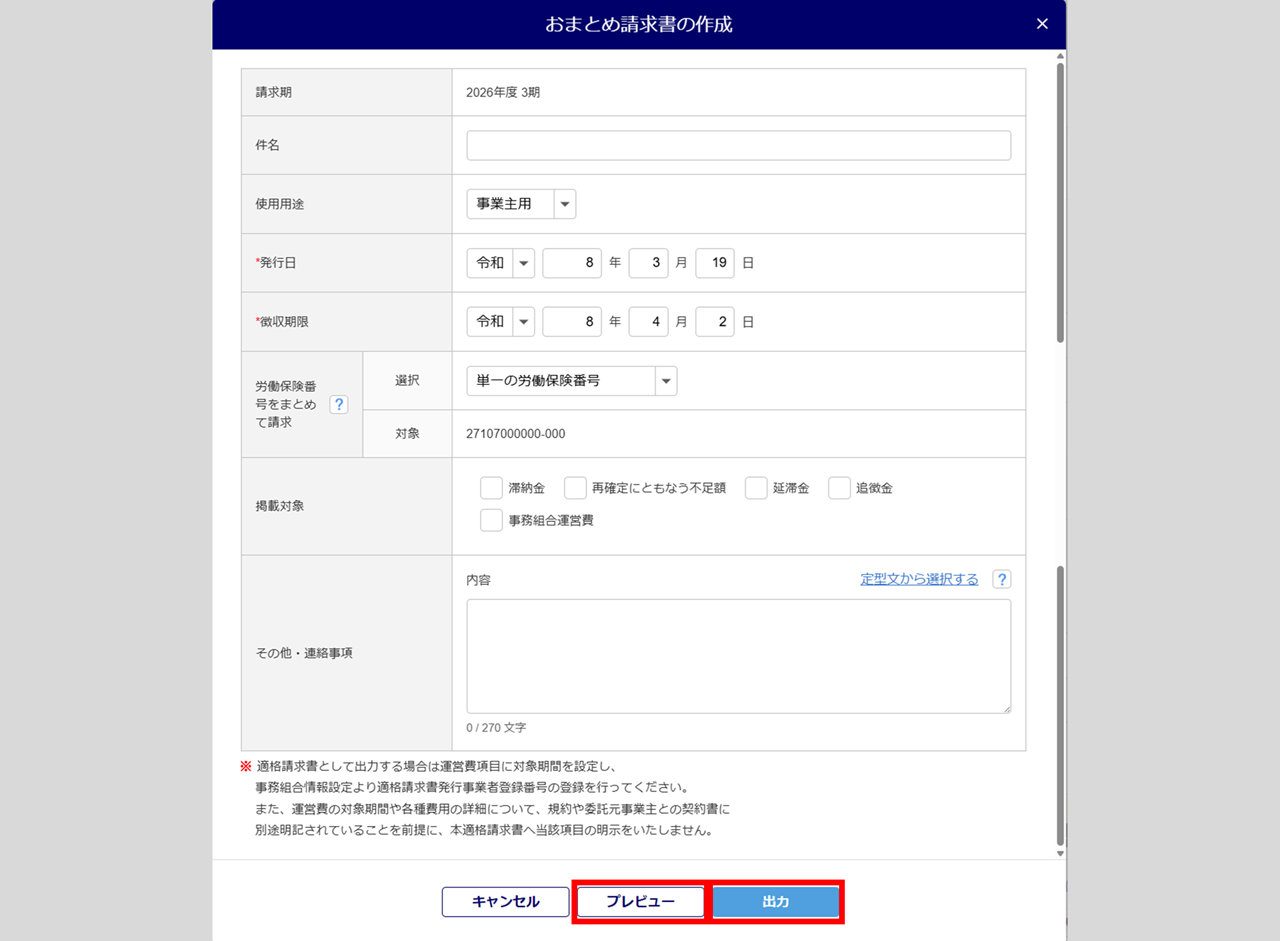
Task: Select the 事務組合運営費 checkbox
Action: click(x=491, y=520)
